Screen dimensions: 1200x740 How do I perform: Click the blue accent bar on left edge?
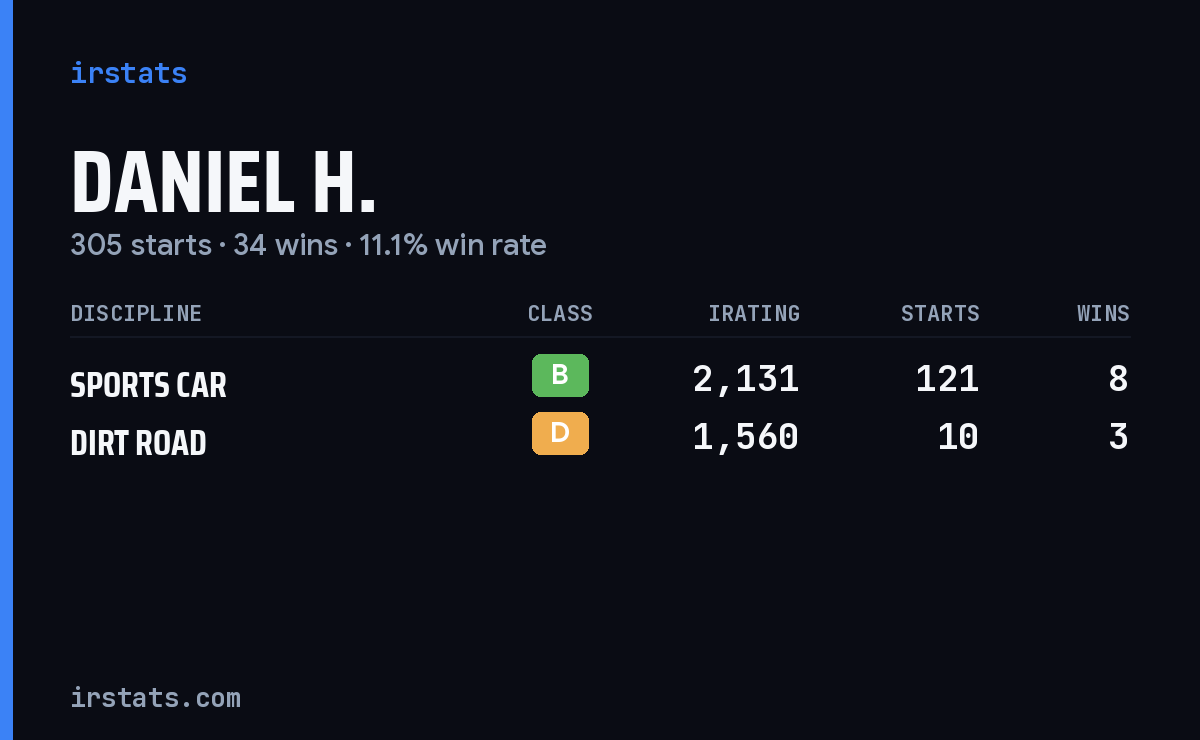click(x=6, y=370)
